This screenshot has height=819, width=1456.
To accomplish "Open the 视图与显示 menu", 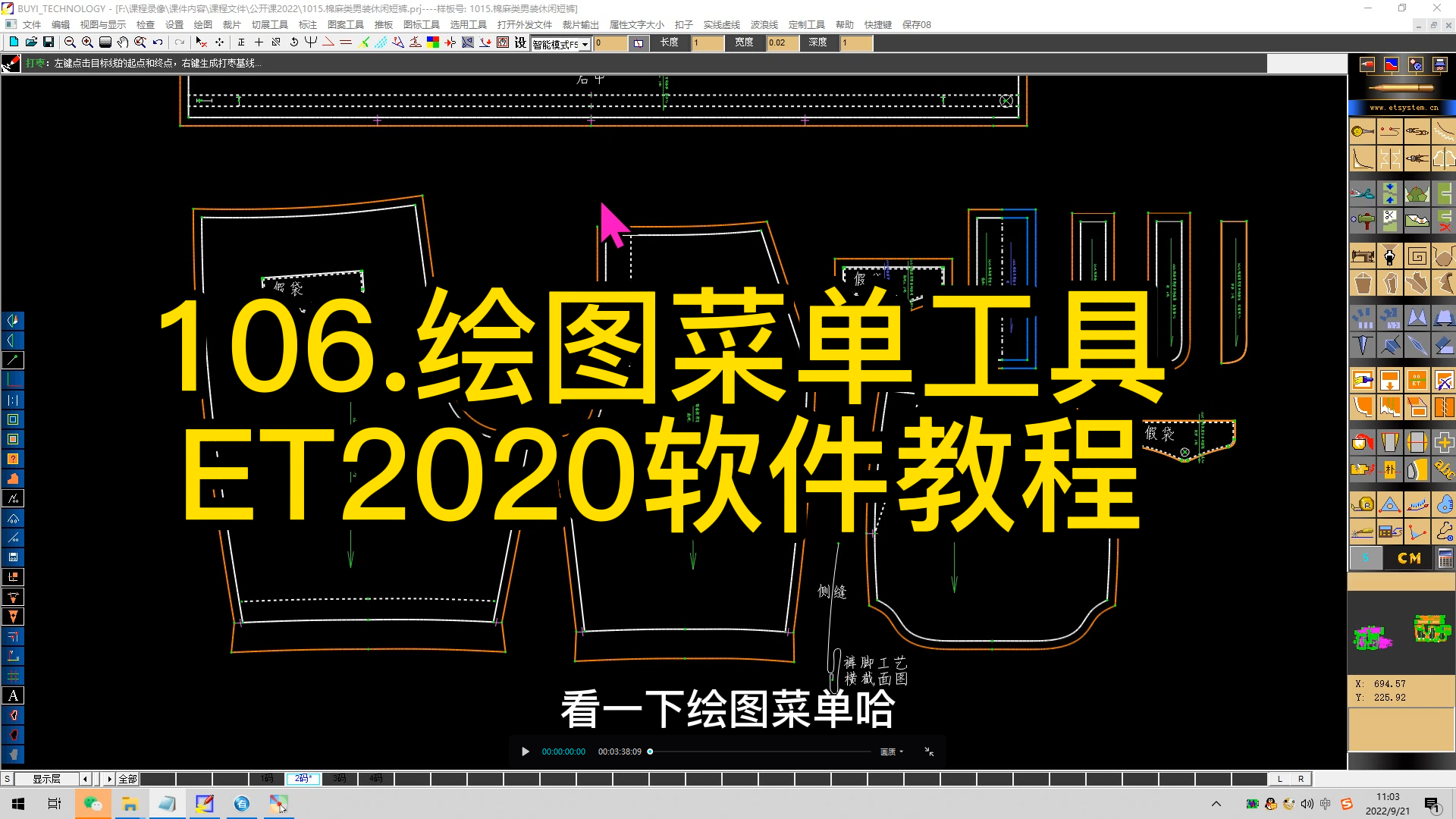I will point(103,25).
